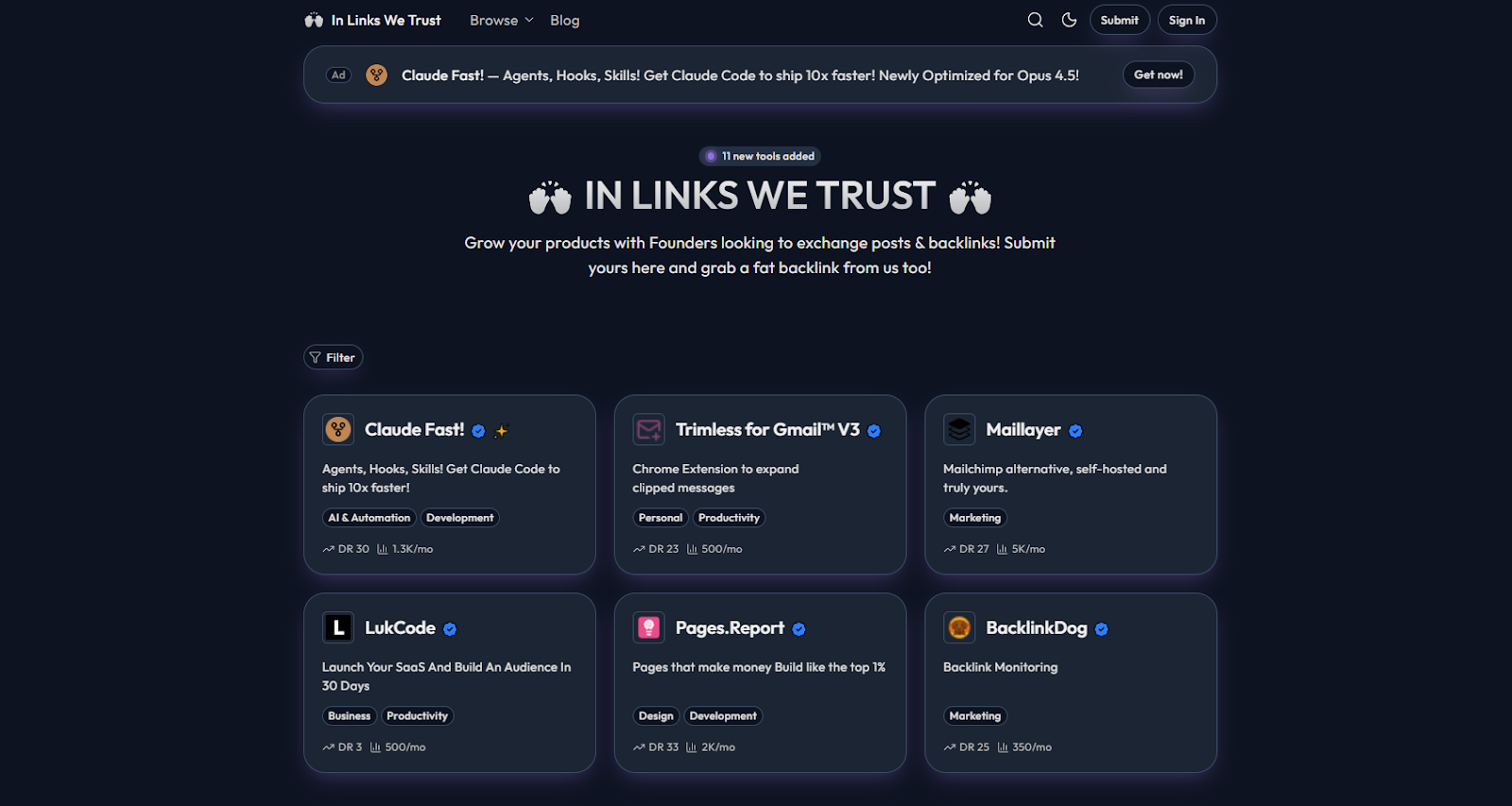Click the 11 new tools added badge
The height and width of the screenshot is (806, 1512).
pos(760,156)
